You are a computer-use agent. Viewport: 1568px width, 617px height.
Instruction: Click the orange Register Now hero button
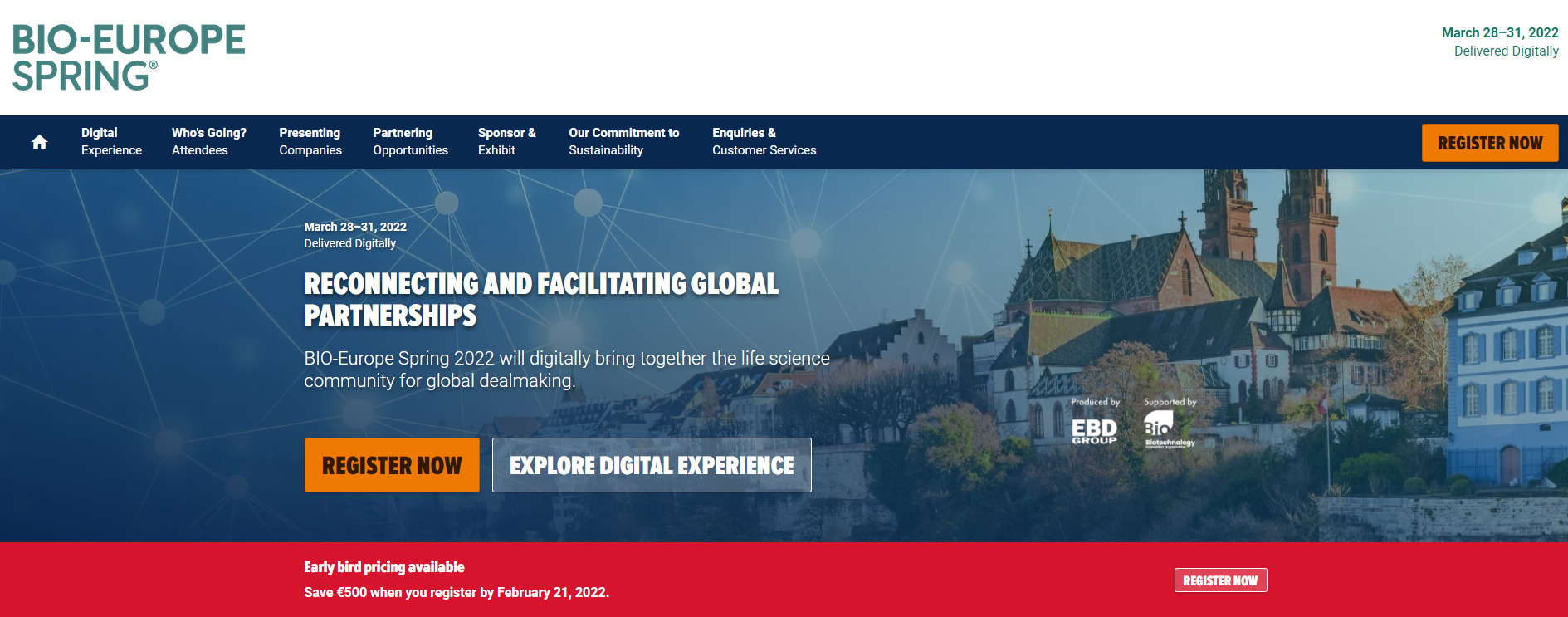pos(392,465)
